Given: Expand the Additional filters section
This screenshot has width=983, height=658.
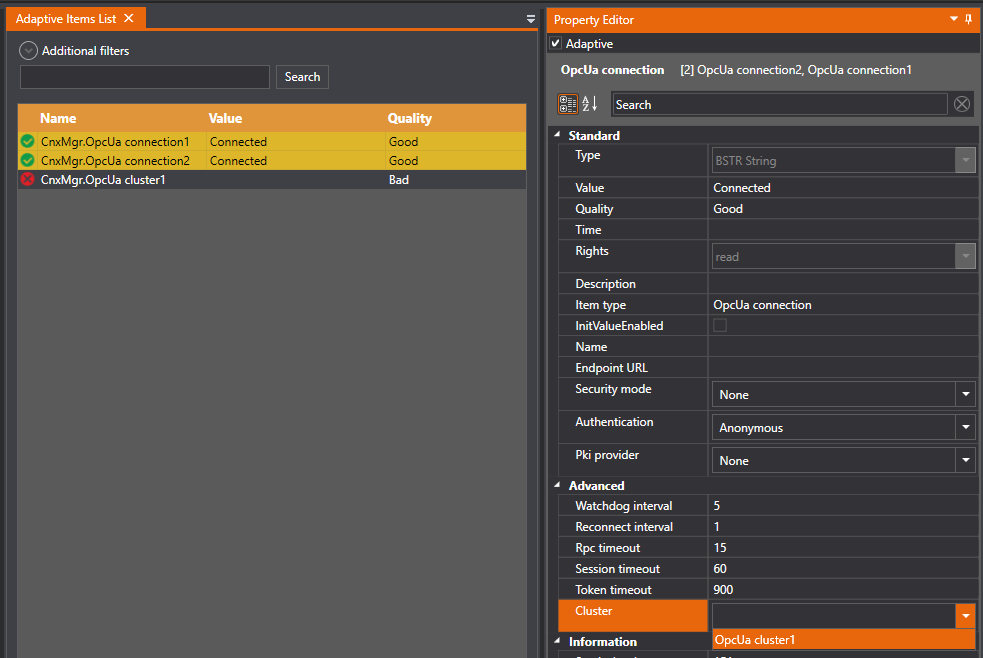Looking at the screenshot, I should pos(29,50).
